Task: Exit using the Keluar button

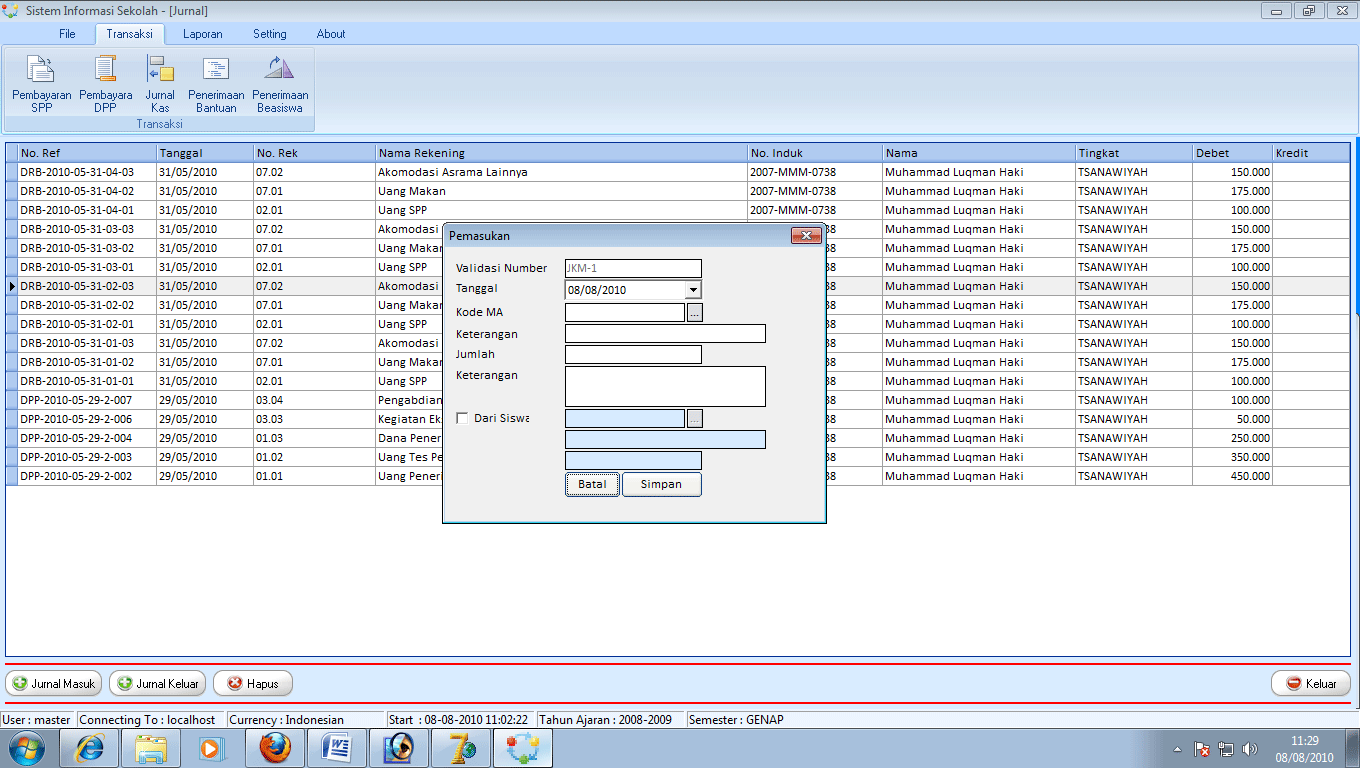Action: coord(1311,684)
